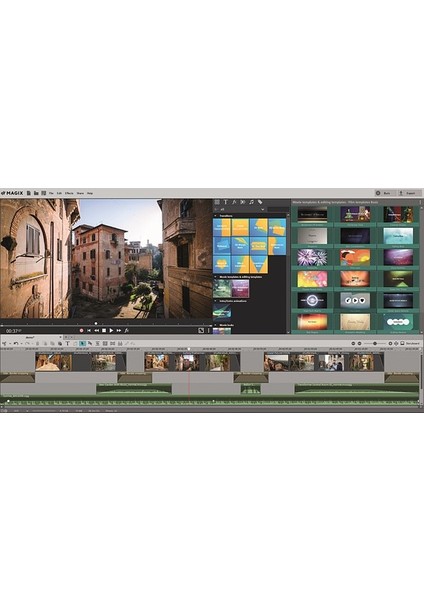424x600 pixels.
Task: Collapse the Intro/outro animations section
Action: click(215, 301)
